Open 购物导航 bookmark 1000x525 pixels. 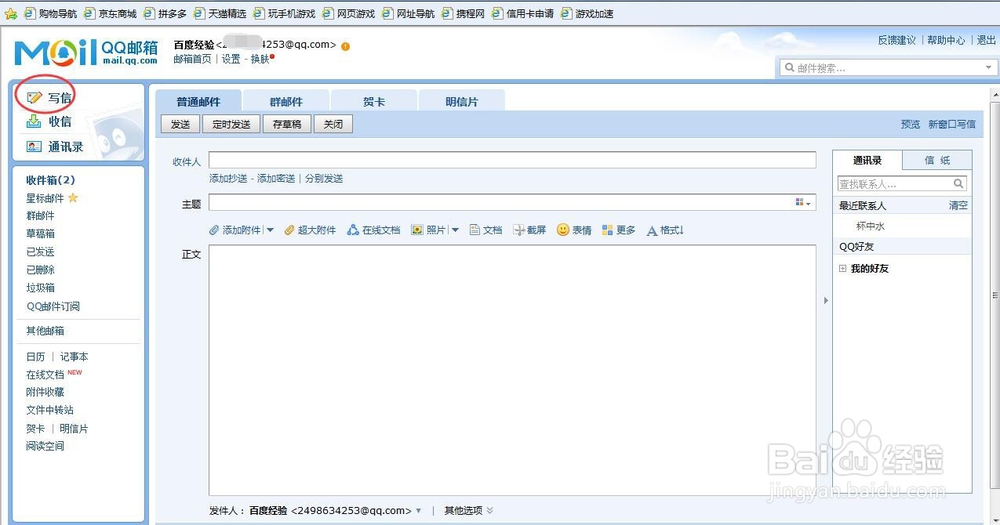(x=50, y=13)
